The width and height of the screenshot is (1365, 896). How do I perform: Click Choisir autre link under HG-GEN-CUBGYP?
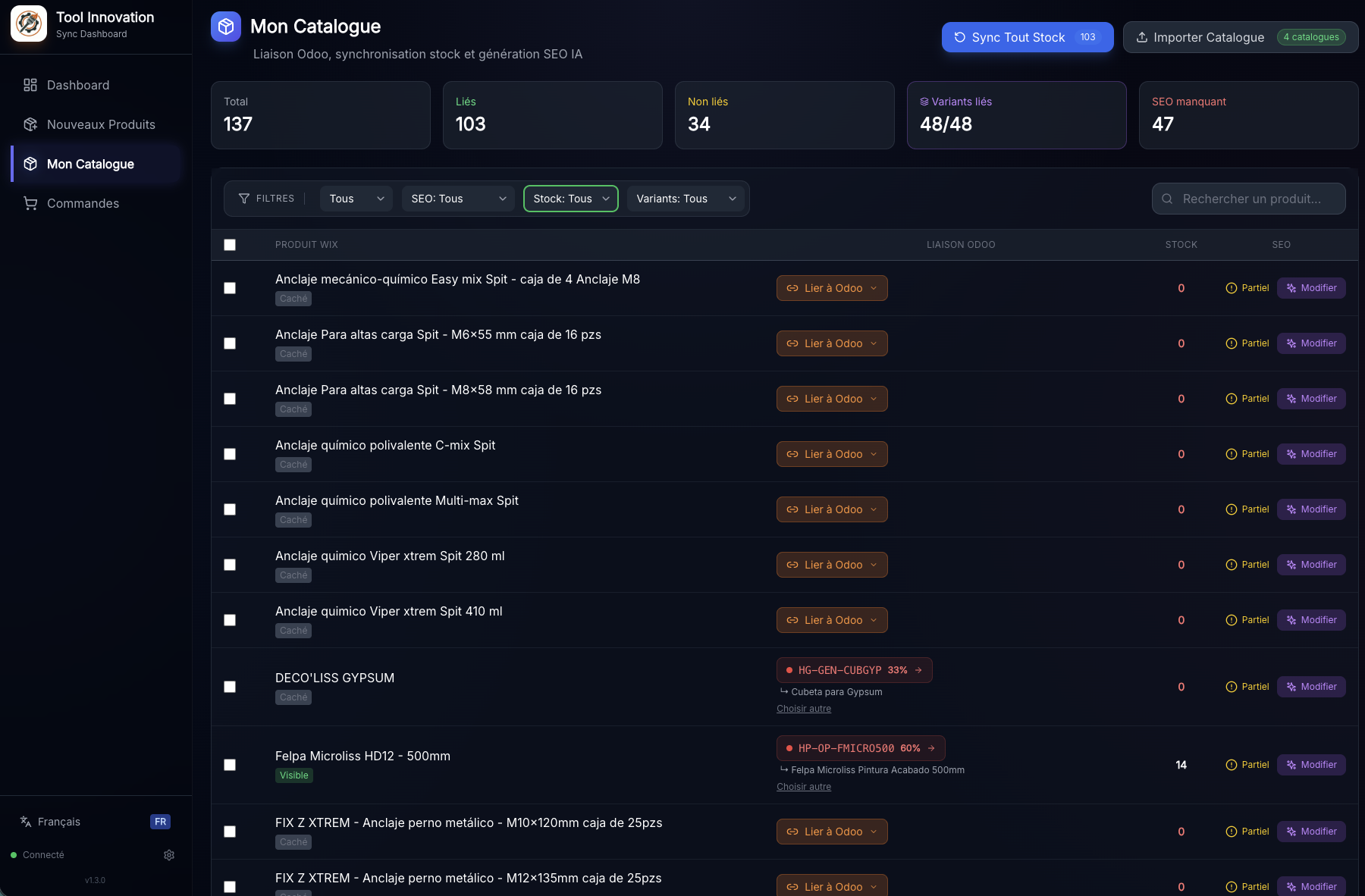click(804, 709)
